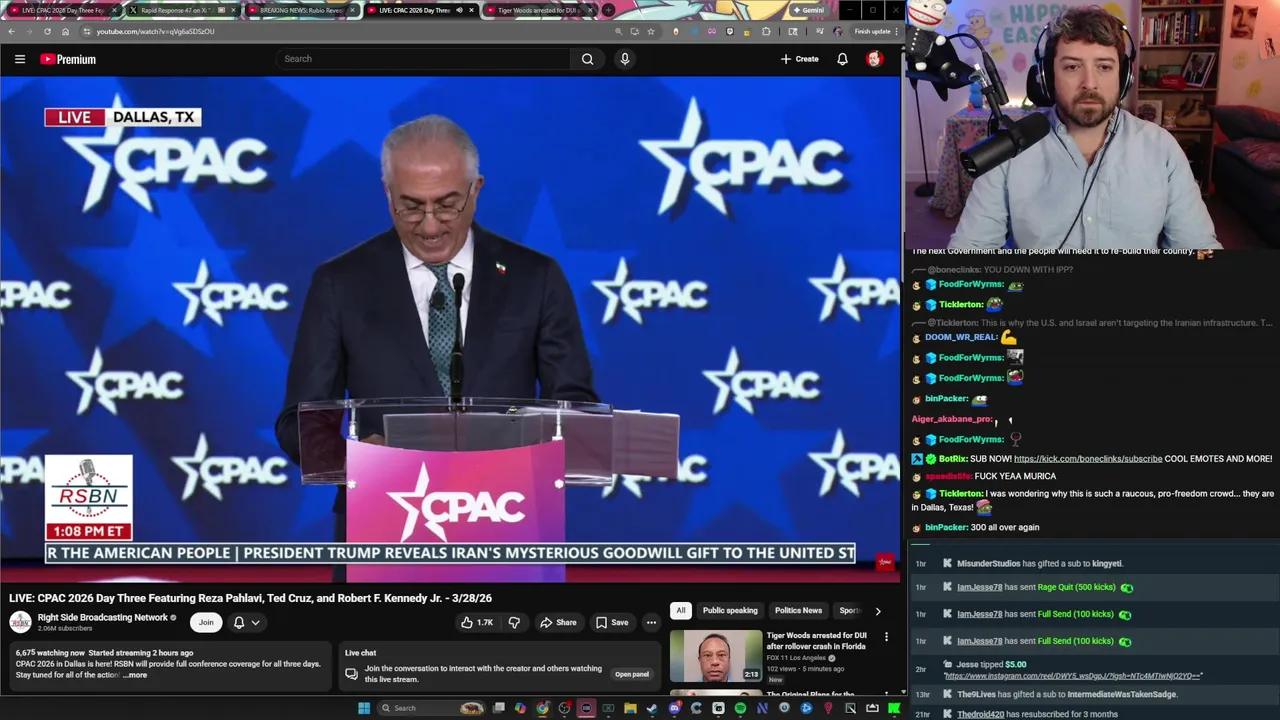Image resolution: width=1280 pixels, height=720 pixels.
Task: Select the Public speaking filter chip
Action: (730, 610)
